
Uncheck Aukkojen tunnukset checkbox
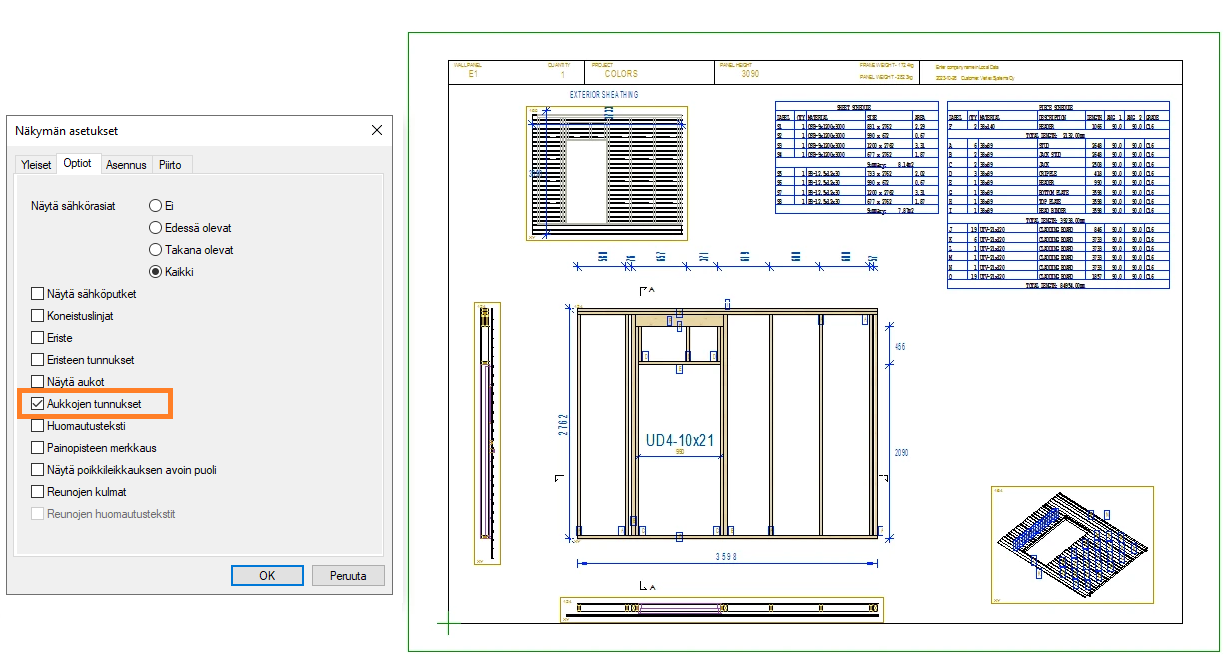(x=38, y=404)
